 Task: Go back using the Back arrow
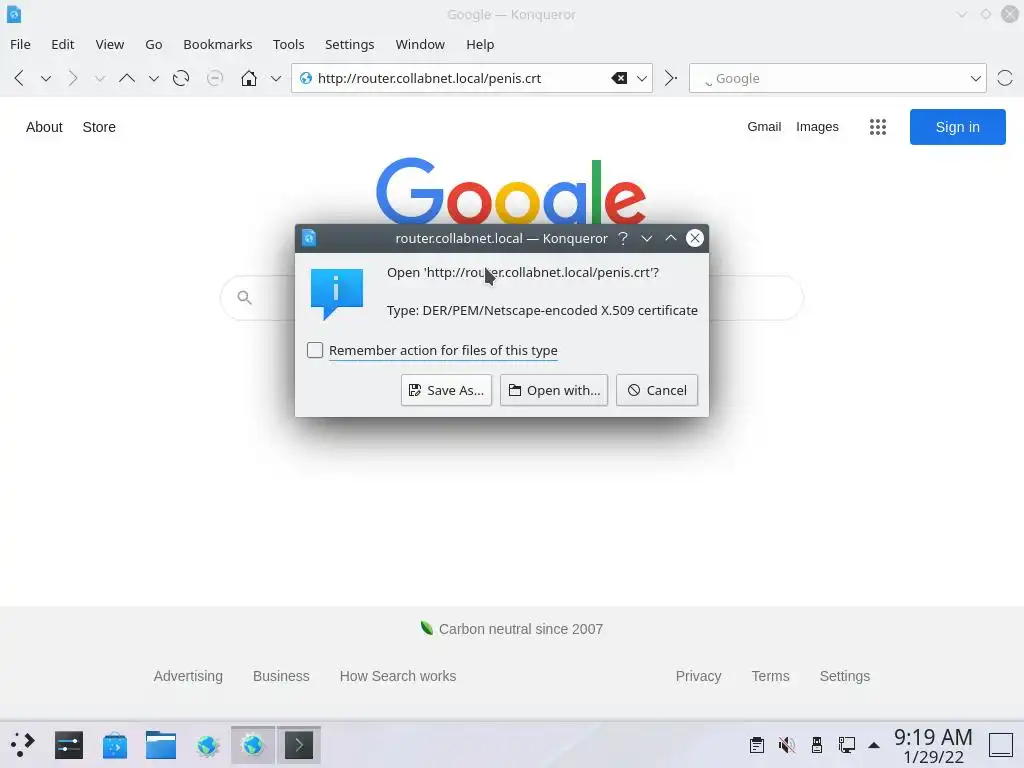19,78
